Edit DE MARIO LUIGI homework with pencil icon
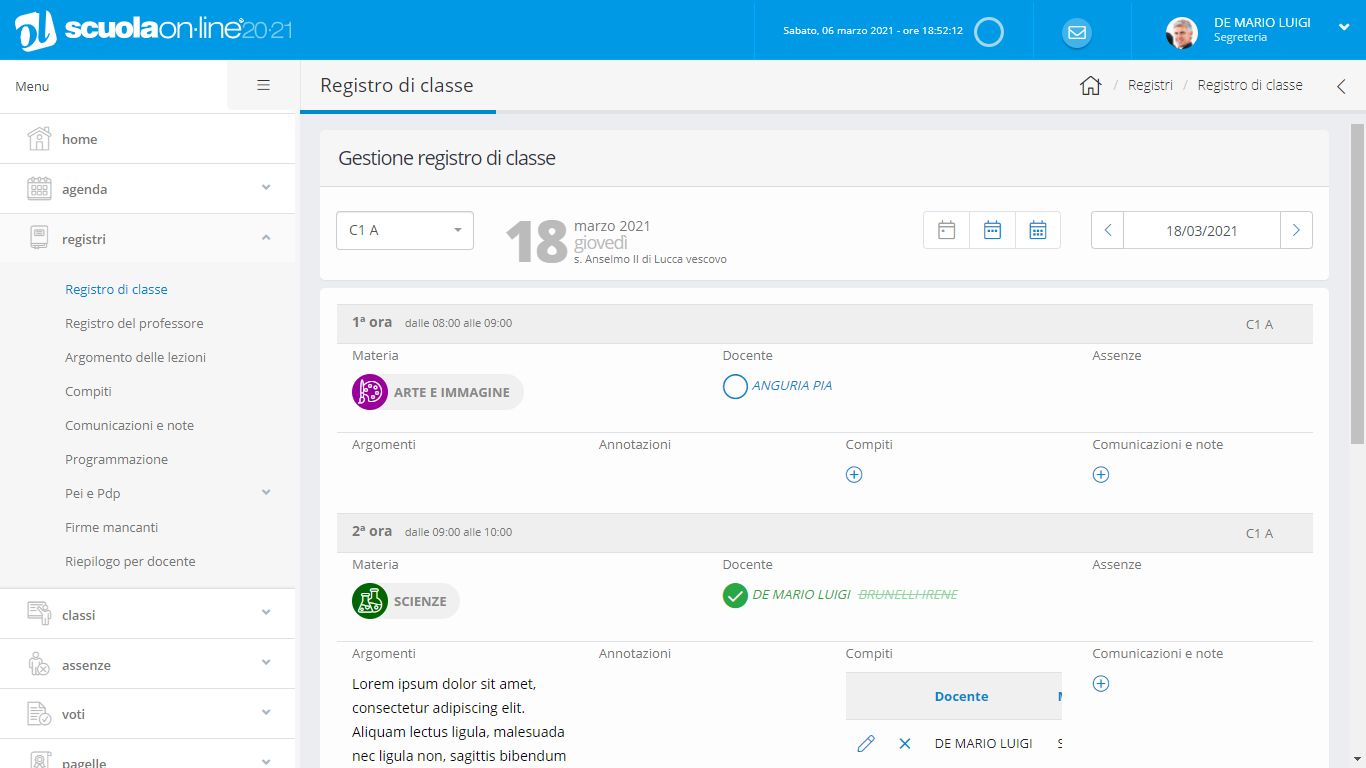1366x768 pixels. (866, 743)
